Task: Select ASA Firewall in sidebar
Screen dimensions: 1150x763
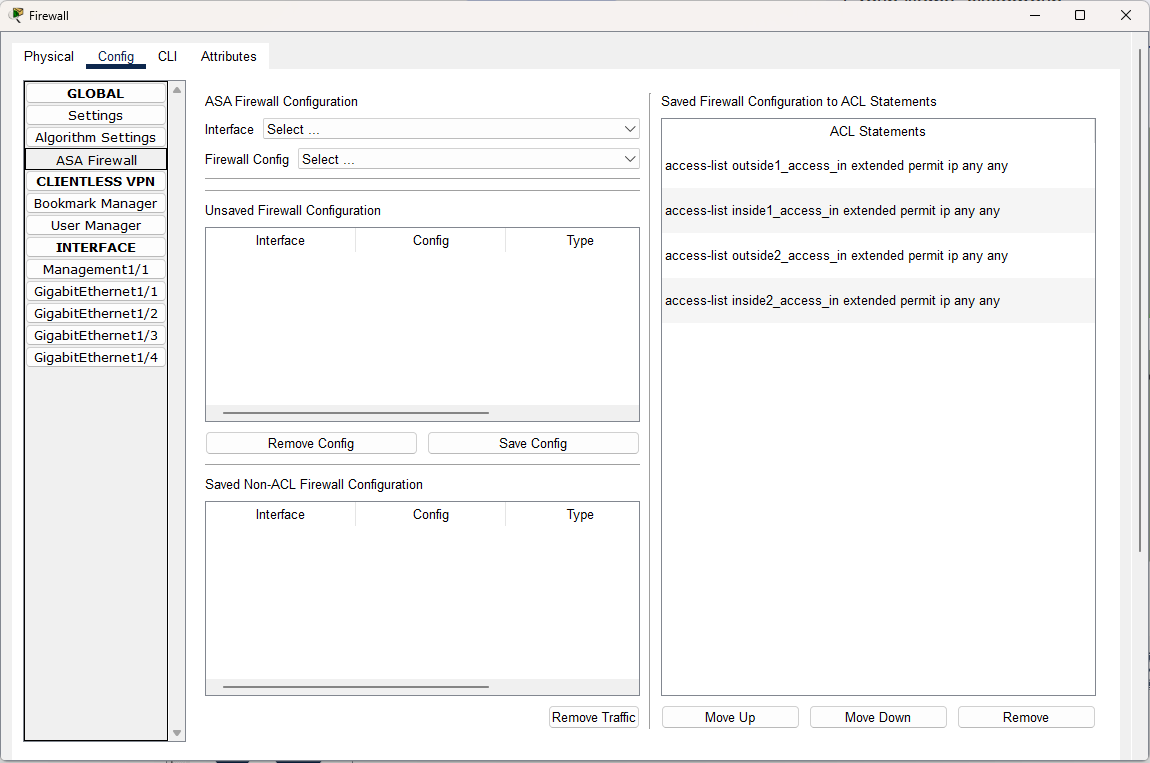Action: (95, 159)
